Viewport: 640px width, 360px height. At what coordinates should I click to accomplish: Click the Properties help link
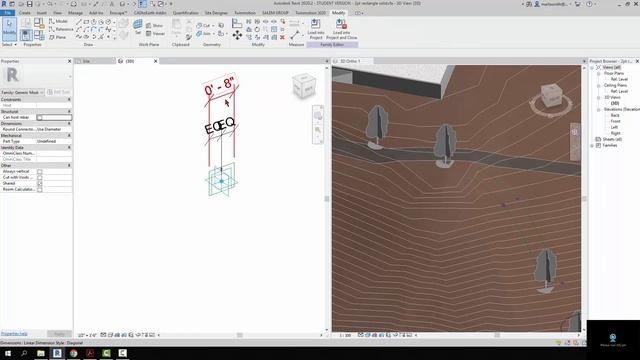(14, 334)
